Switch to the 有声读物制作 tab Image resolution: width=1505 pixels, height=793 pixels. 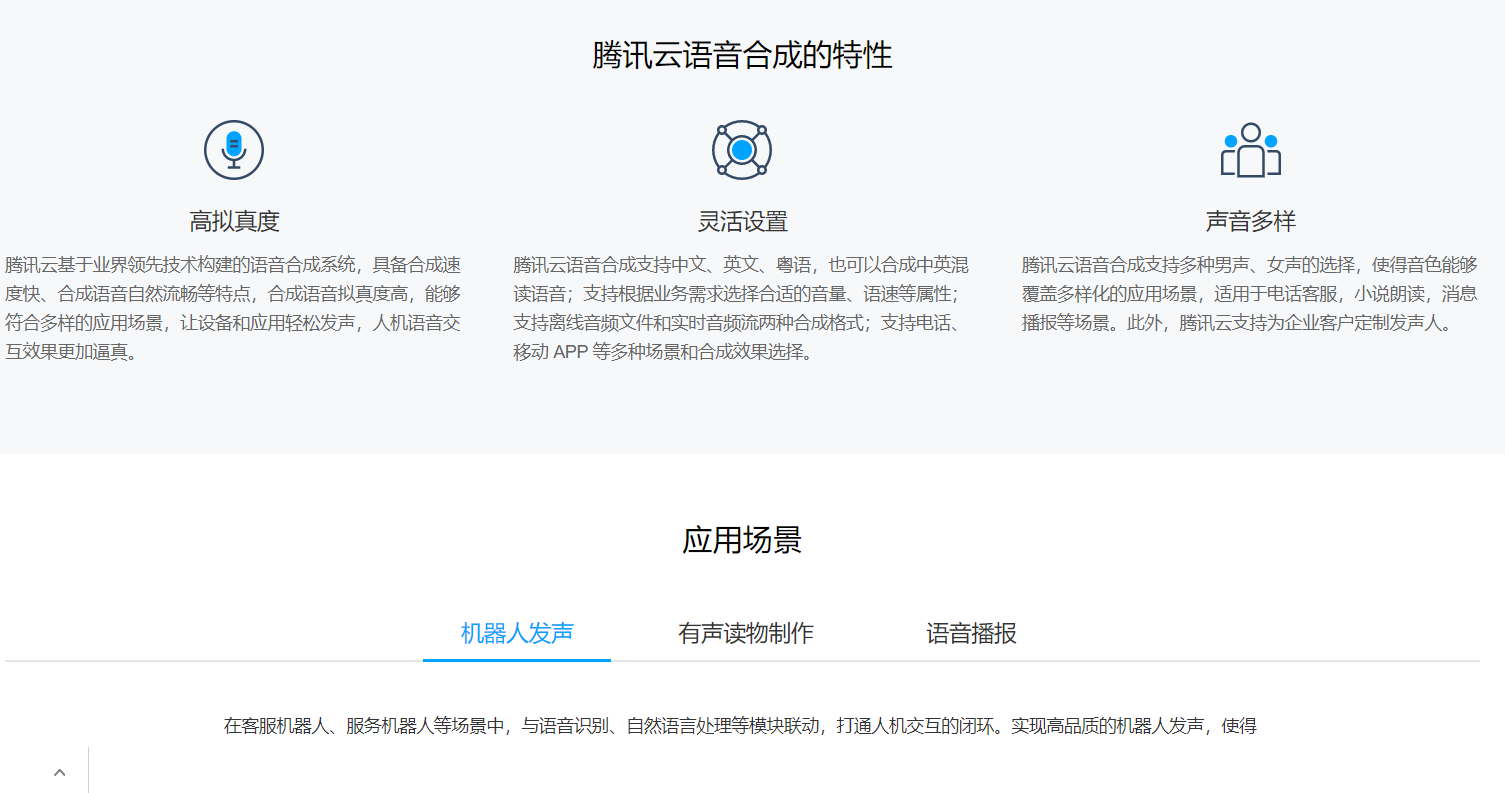pyautogui.click(x=746, y=633)
